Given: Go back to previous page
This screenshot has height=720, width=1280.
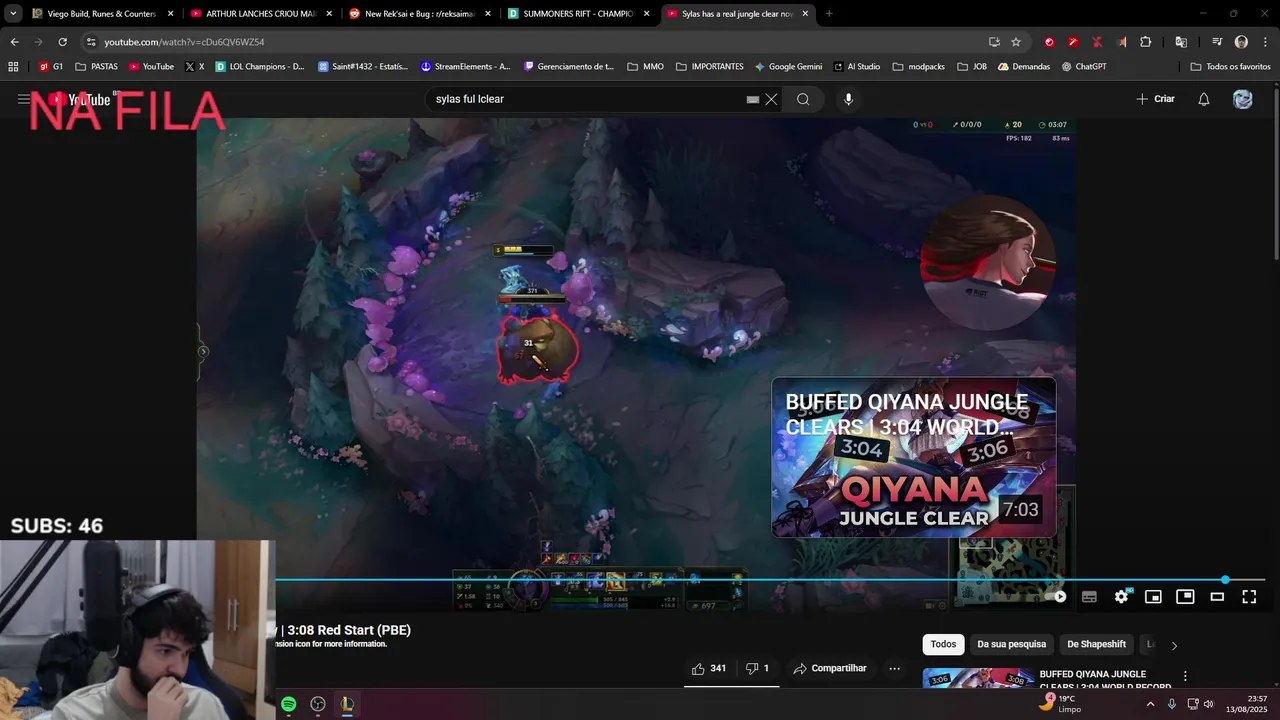Looking at the screenshot, I should point(14,42).
